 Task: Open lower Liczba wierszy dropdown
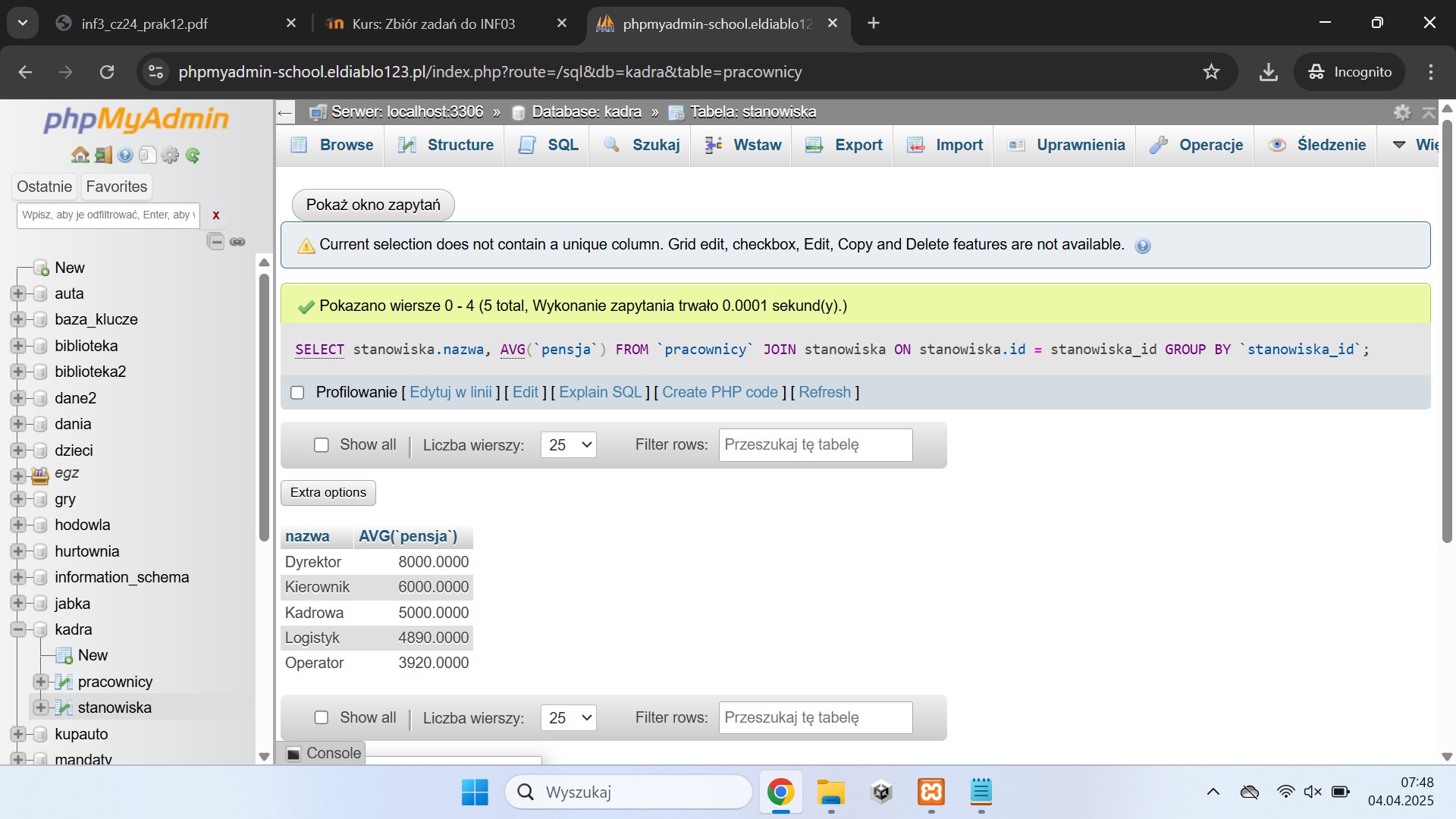tap(569, 718)
